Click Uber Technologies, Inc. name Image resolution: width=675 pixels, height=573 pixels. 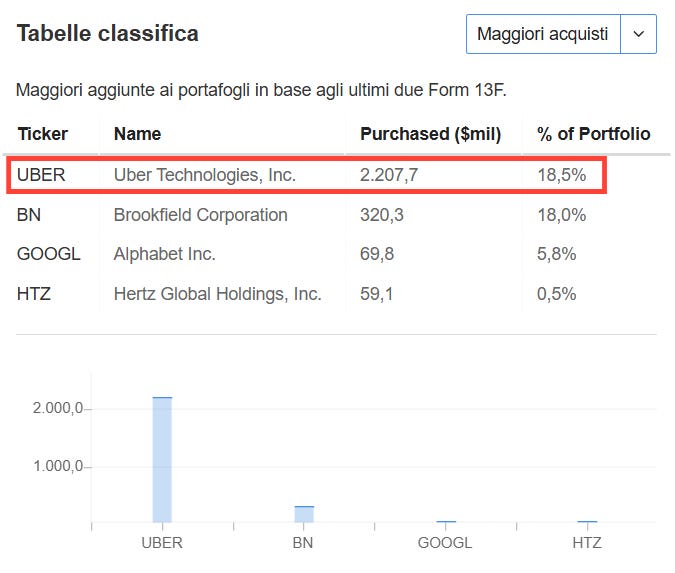(x=204, y=175)
